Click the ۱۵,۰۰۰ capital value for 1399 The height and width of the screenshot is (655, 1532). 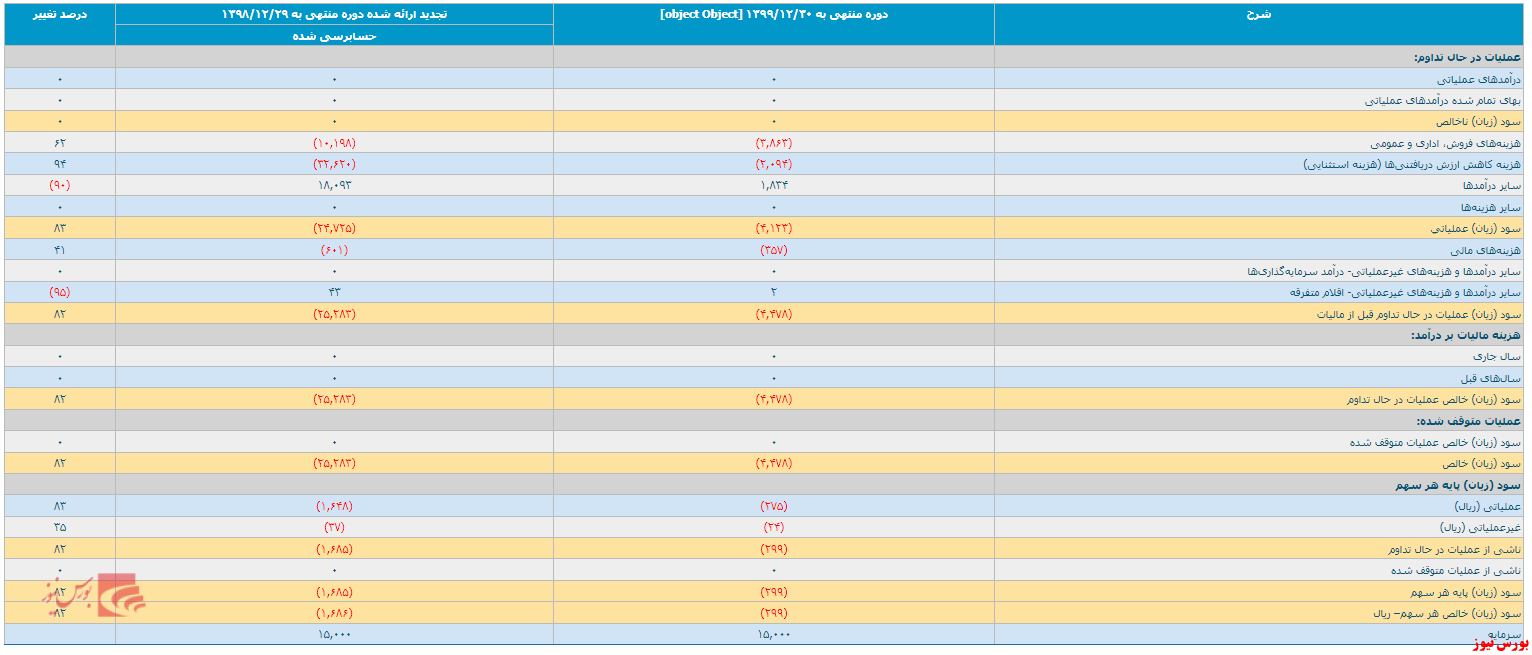[x=774, y=634]
